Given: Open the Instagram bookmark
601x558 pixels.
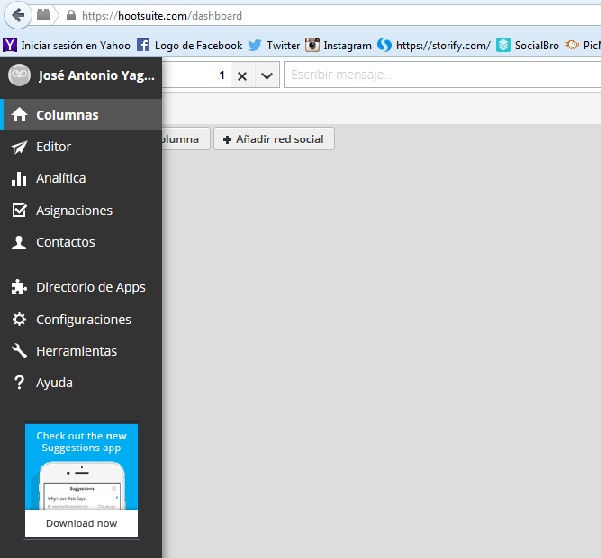Looking at the screenshot, I should 338,45.
